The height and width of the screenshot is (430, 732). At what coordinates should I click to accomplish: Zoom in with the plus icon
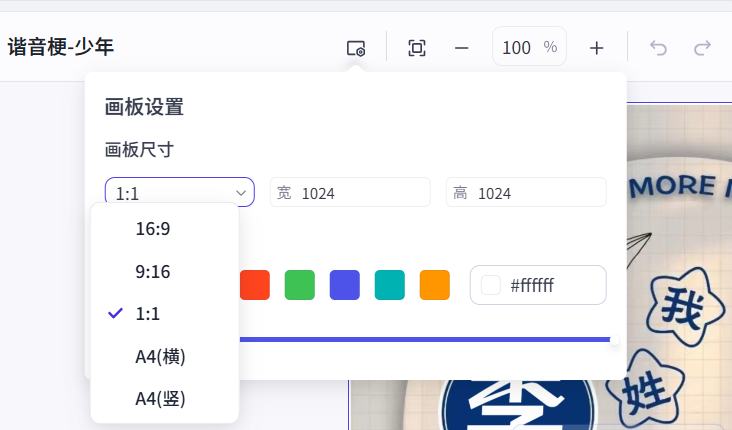click(597, 48)
